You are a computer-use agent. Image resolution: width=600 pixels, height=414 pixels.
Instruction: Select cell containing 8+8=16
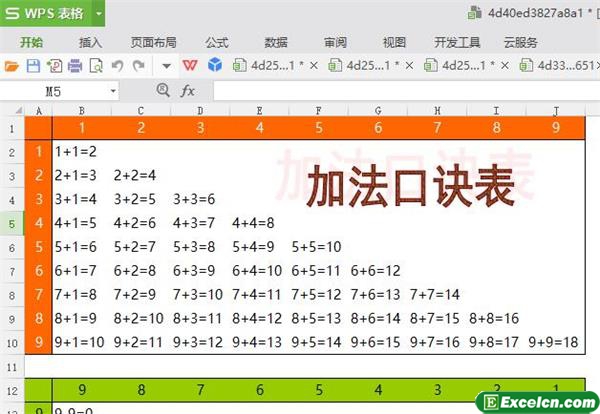tap(496, 319)
